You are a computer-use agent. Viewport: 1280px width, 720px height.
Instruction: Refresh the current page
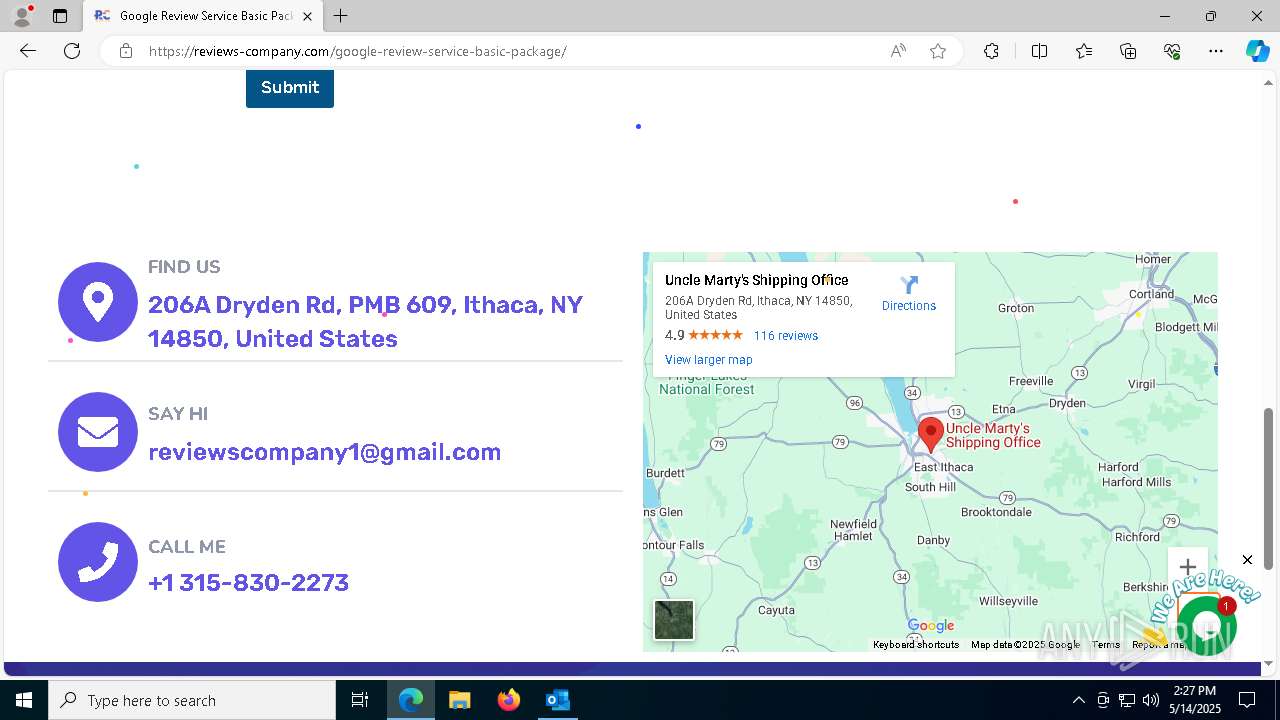coord(72,51)
